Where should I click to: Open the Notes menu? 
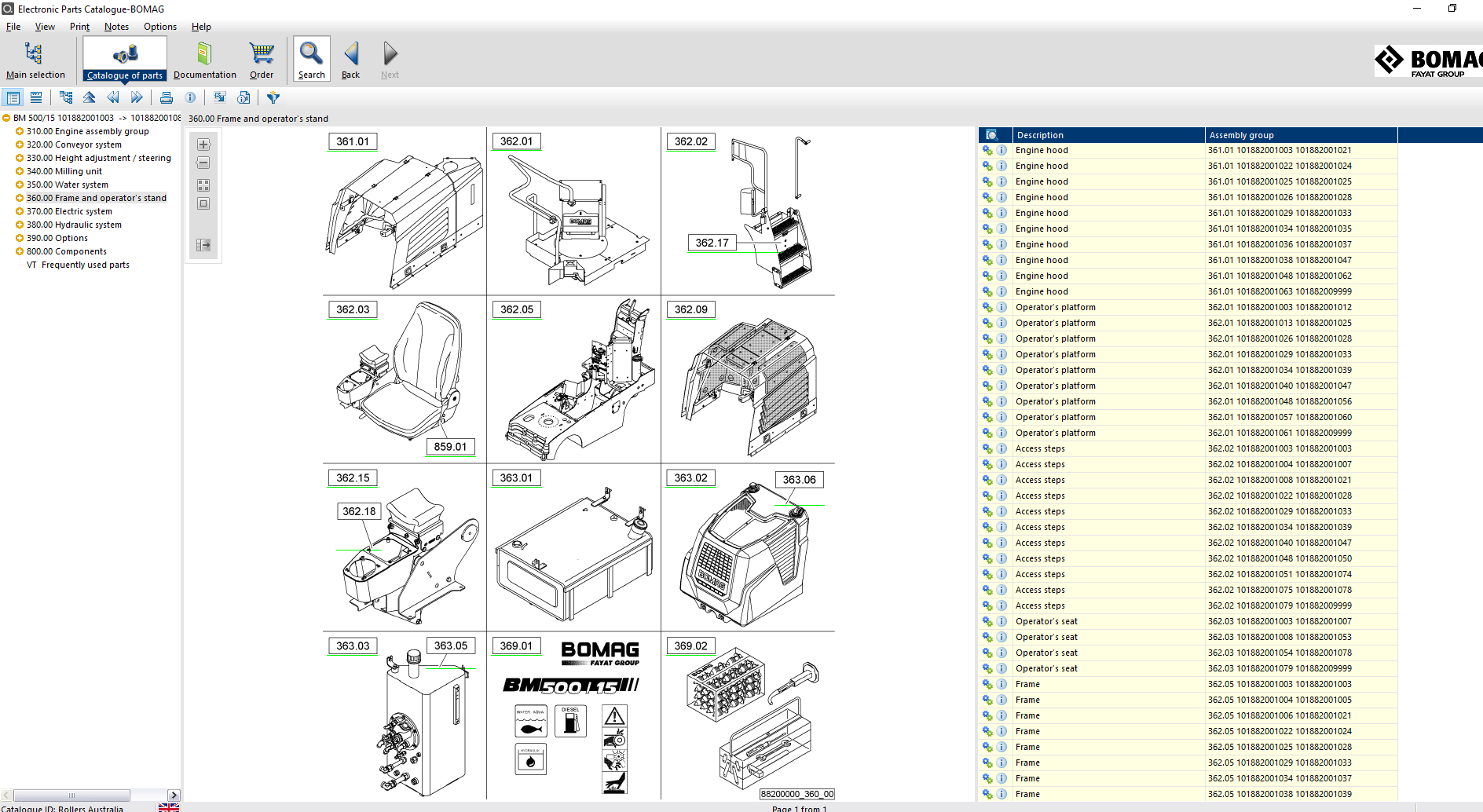click(x=116, y=26)
